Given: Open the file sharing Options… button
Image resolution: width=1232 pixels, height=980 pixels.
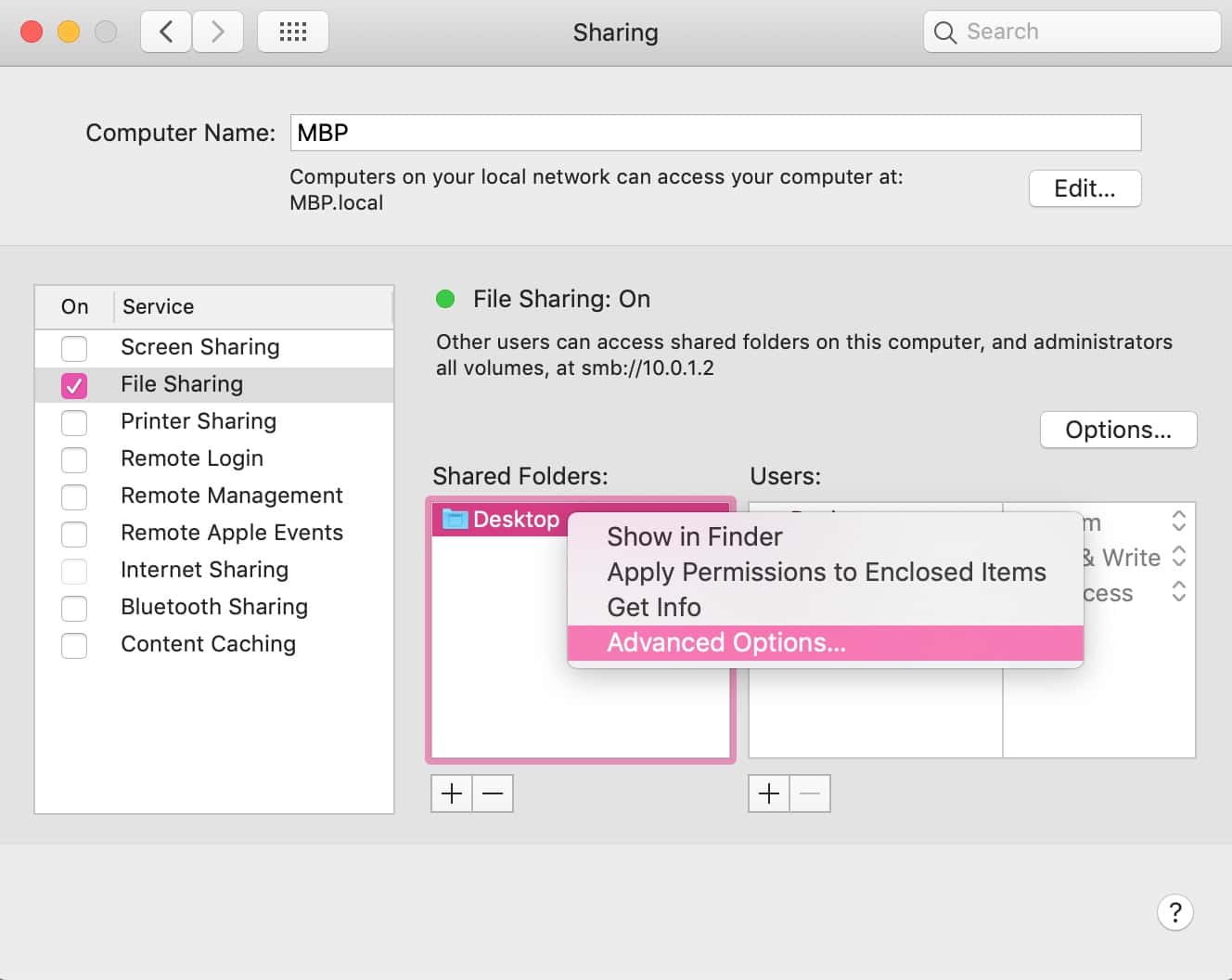Looking at the screenshot, I should click(1118, 430).
